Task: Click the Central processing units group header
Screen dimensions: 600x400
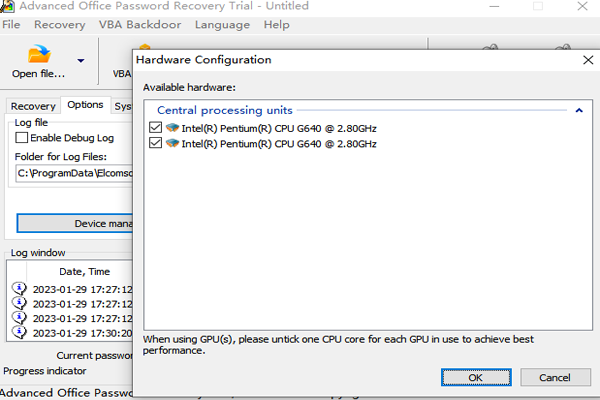Action: [225, 110]
